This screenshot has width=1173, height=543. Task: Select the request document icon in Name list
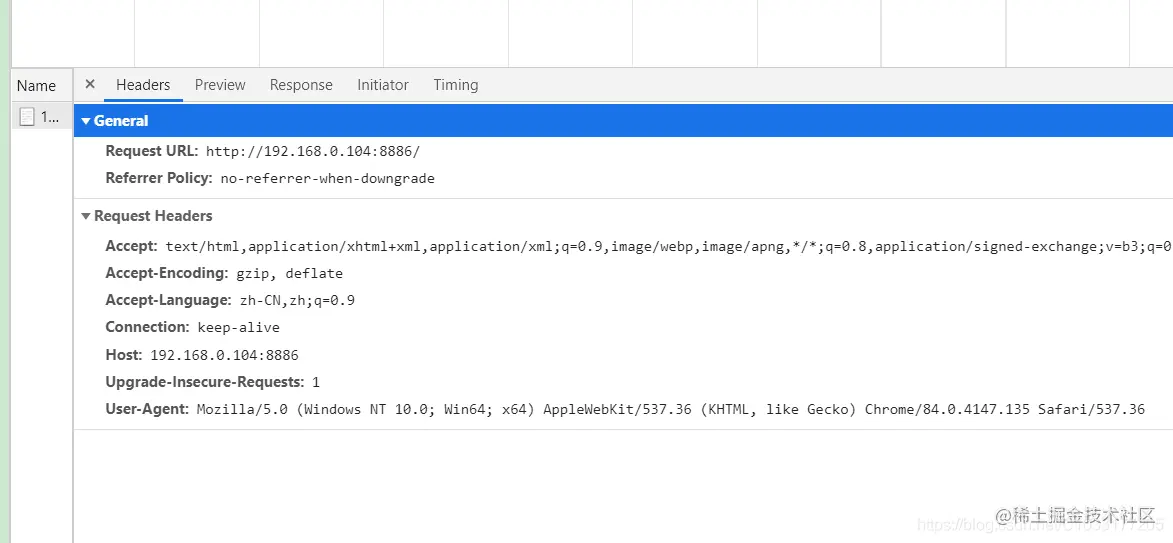click(27, 117)
